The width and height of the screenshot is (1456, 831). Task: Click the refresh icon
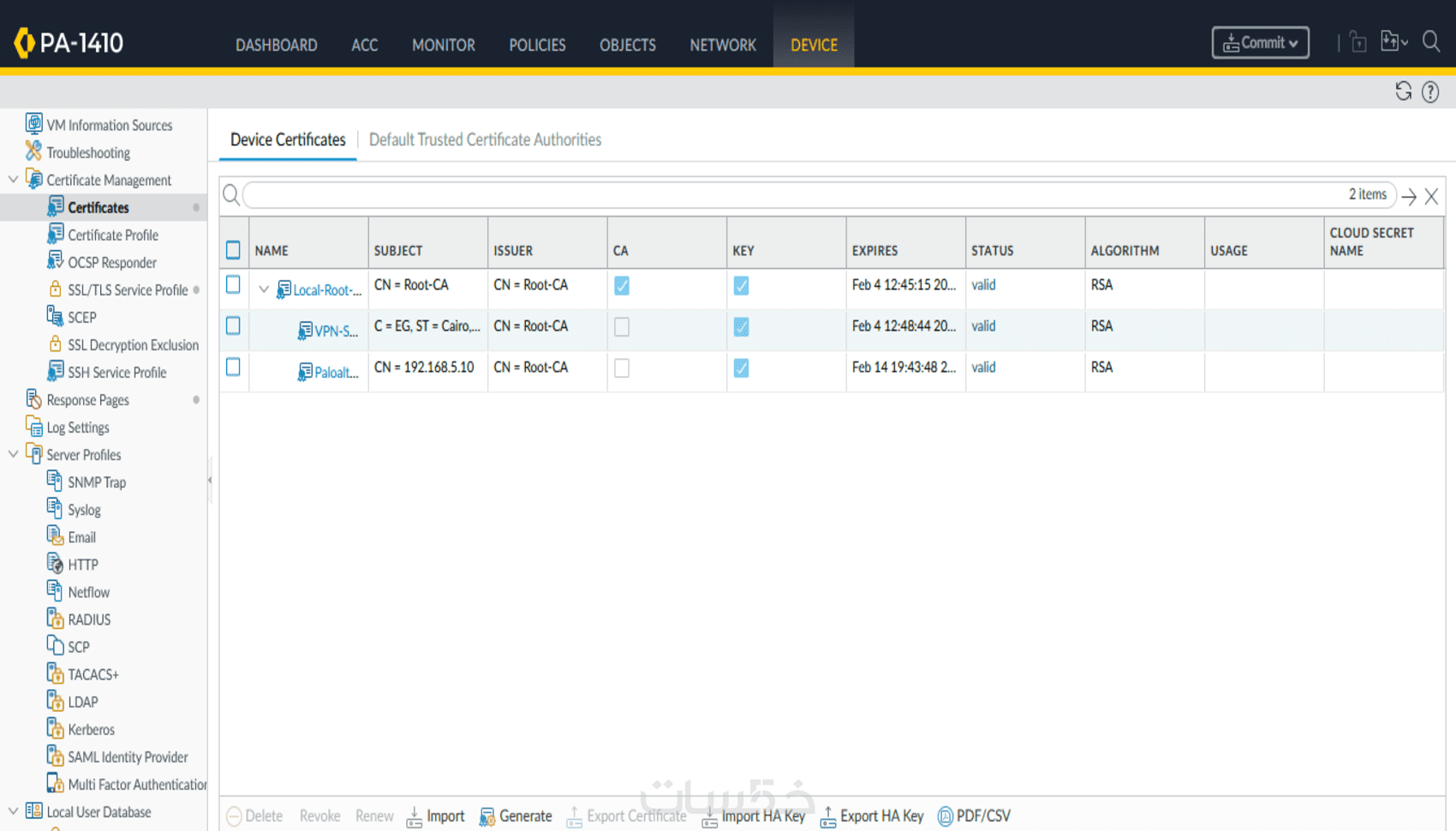click(1403, 91)
